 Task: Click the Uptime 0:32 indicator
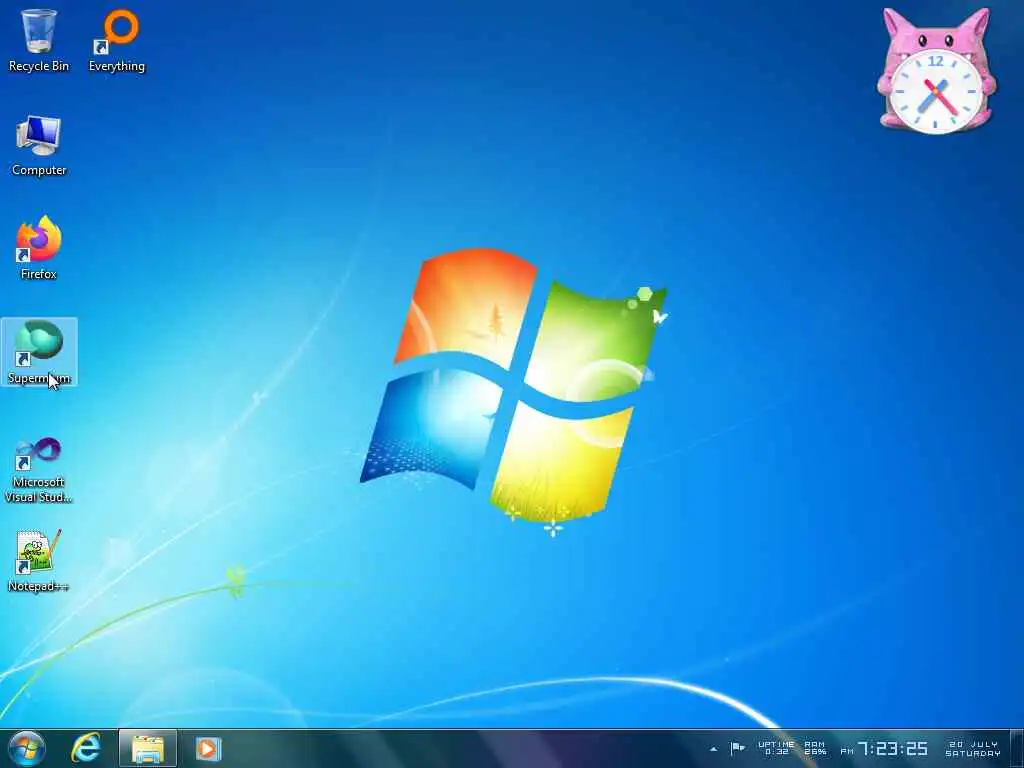click(x=776, y=748)
